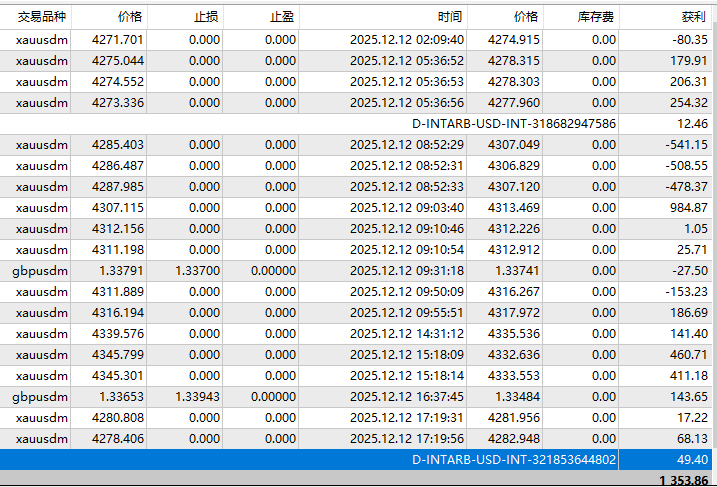Click the total profit 1 353.86 cell
The height and width of the screenshot is (487, 717).
pos(684,480)
